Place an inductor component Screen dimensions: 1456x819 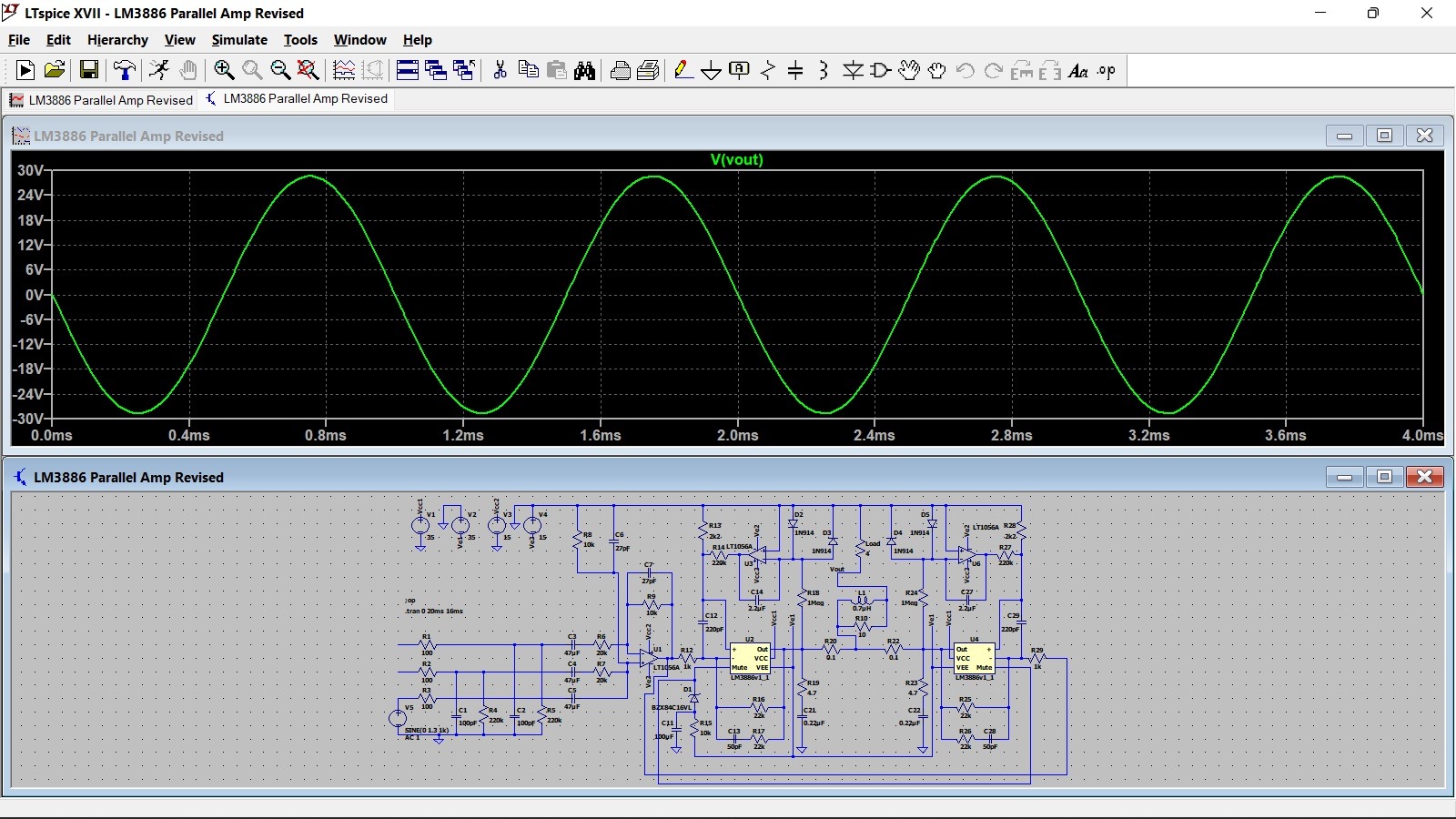pyautogui.click(x=824, y=70)
